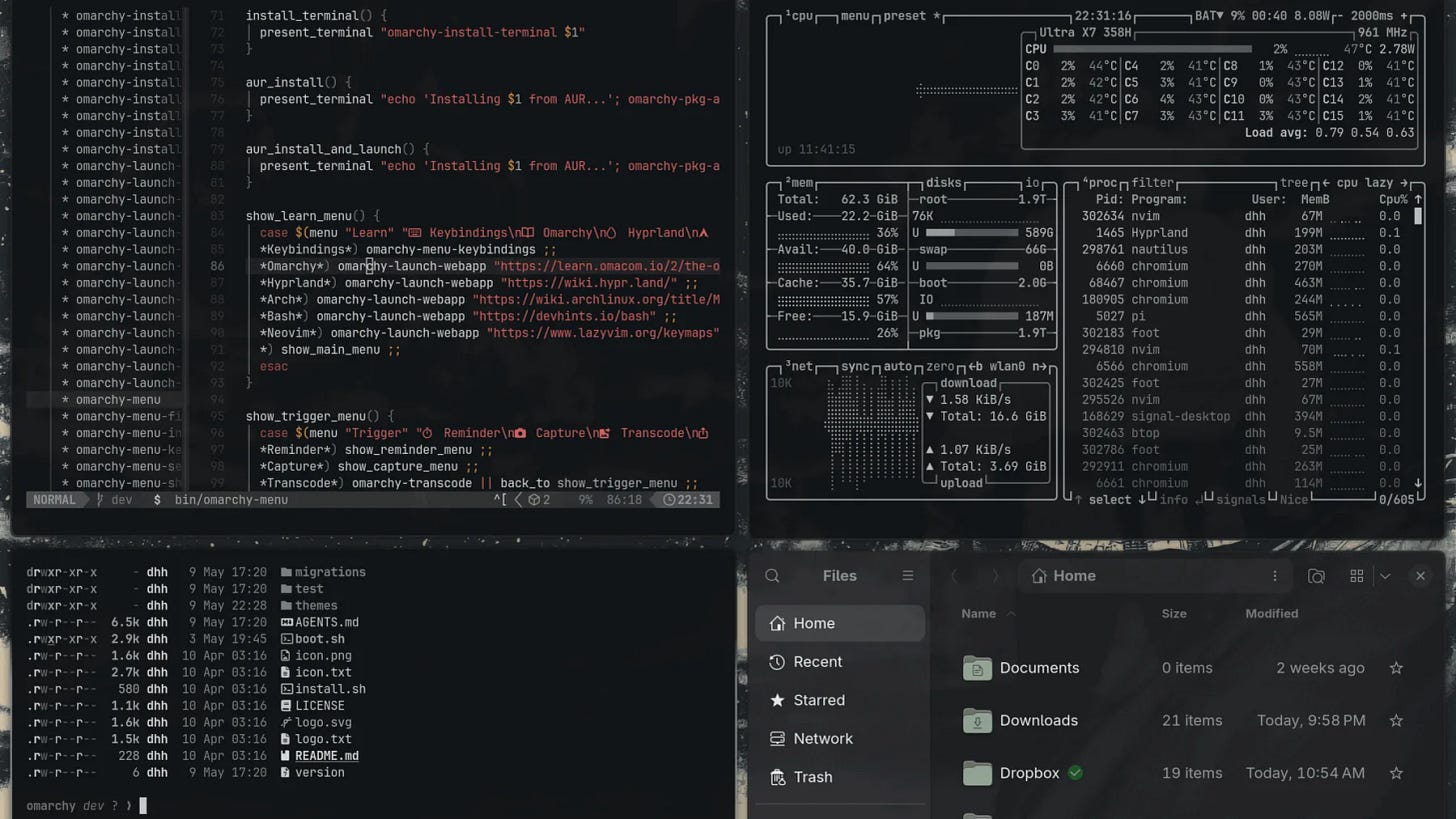1456x819 pixels.
Task: Open search in the Files window
Action: [772, 576]
